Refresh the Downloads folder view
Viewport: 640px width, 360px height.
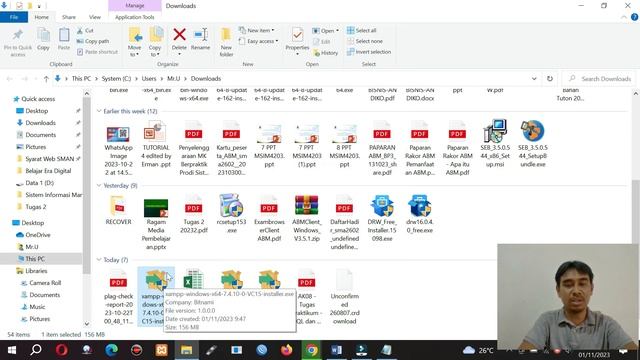pos(549,79)
